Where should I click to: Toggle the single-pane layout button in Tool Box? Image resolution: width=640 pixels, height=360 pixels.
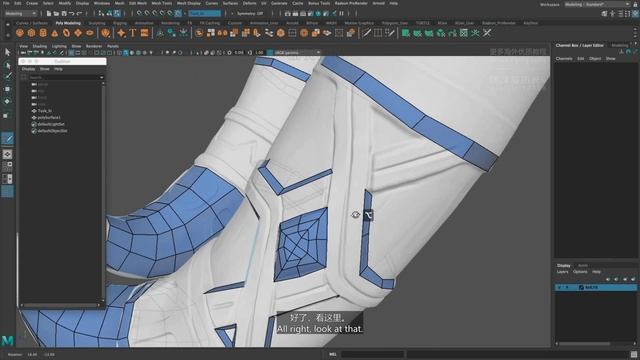point(7,154)
